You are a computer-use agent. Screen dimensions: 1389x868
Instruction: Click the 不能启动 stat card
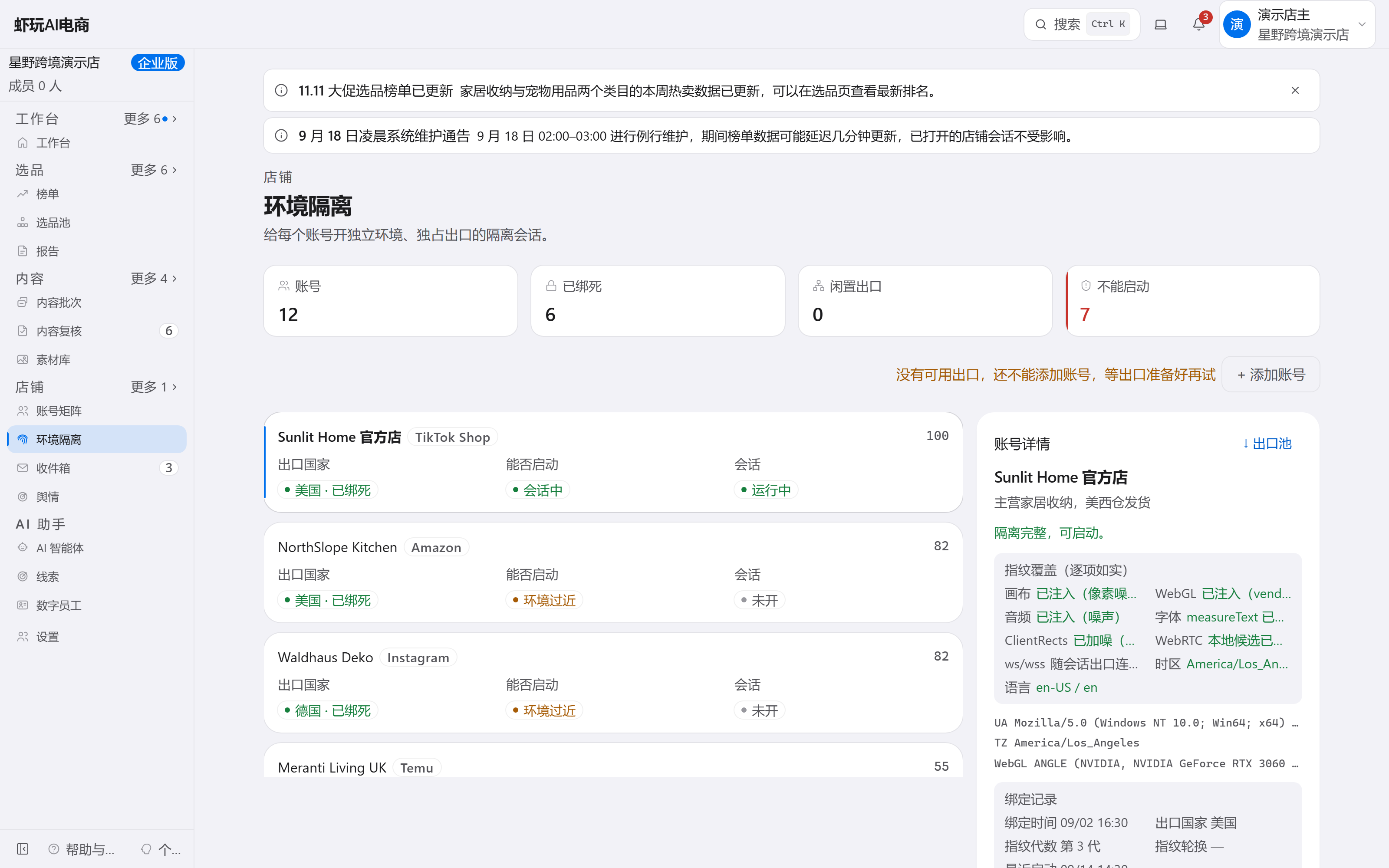point(1192,301)
